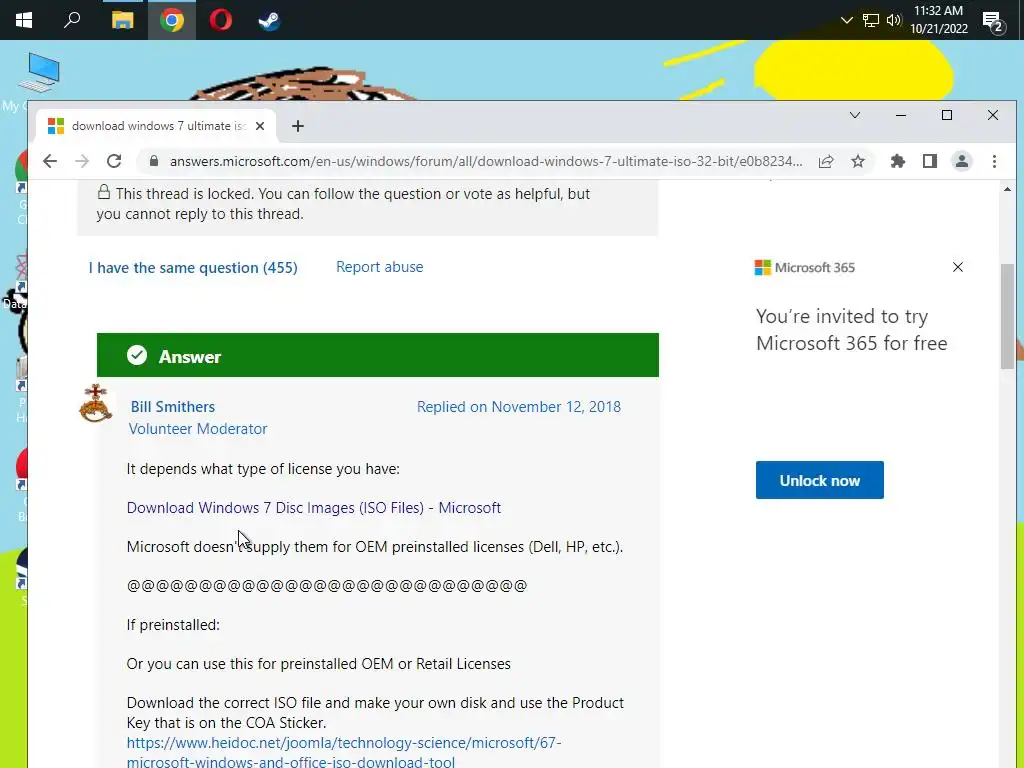This screenshot has width=1024, height=768.
Task: Select the download windows 7 ultimate tab
Action: 157,126
